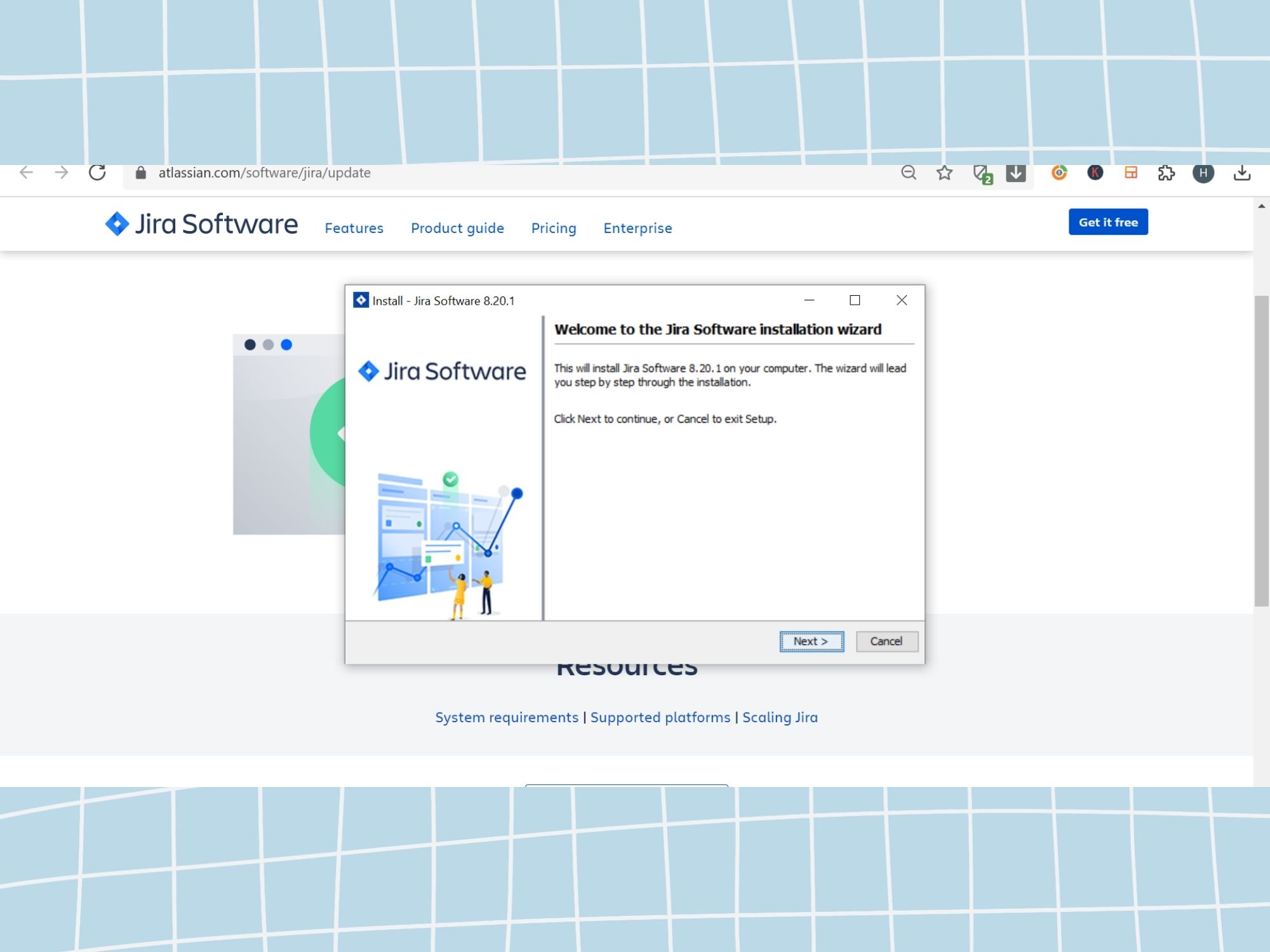Open the H profile avatar
Viewport: 1270px width, 952px height.
click(x=1203, y=173)
